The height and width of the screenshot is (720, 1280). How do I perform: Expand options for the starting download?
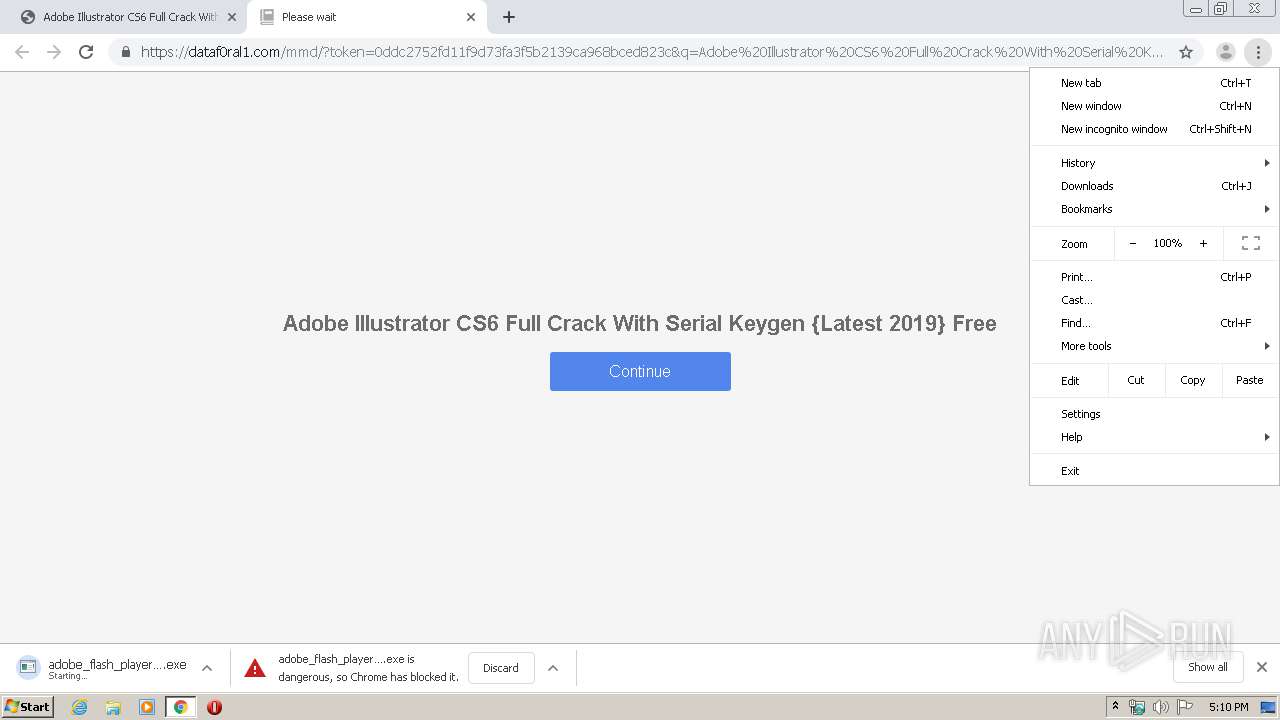207,668
